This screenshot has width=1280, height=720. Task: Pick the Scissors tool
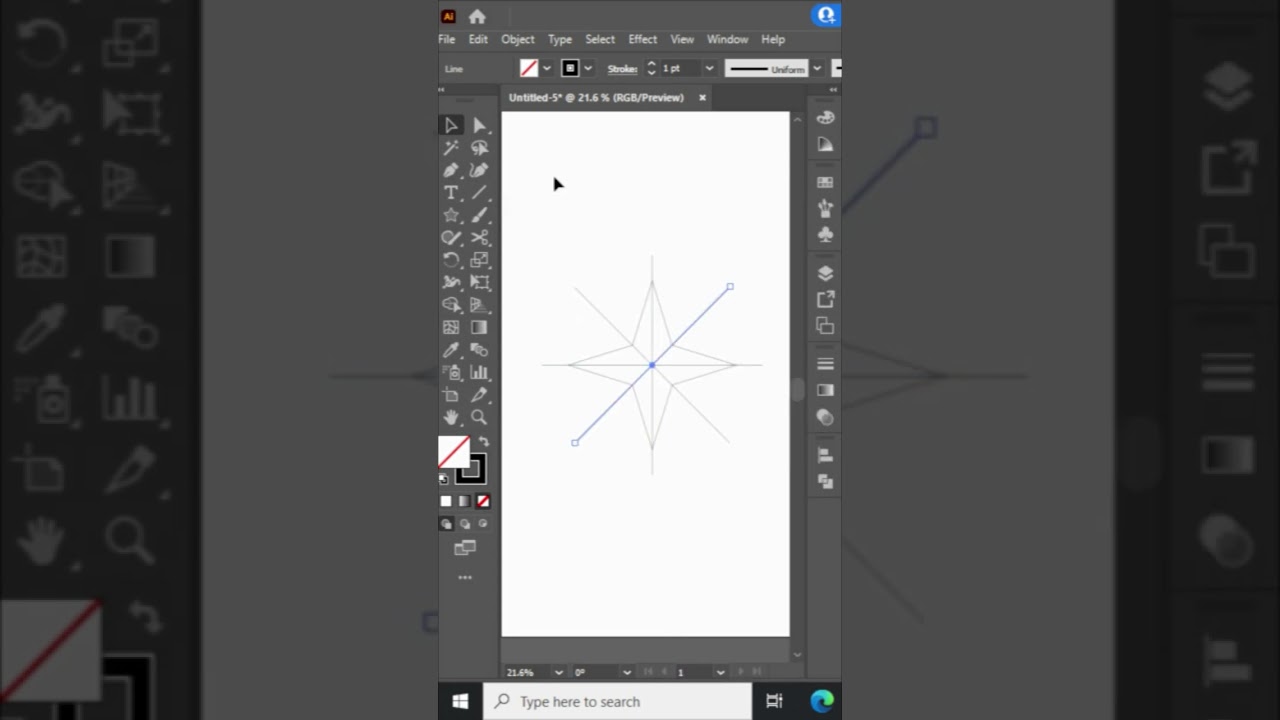479,238
